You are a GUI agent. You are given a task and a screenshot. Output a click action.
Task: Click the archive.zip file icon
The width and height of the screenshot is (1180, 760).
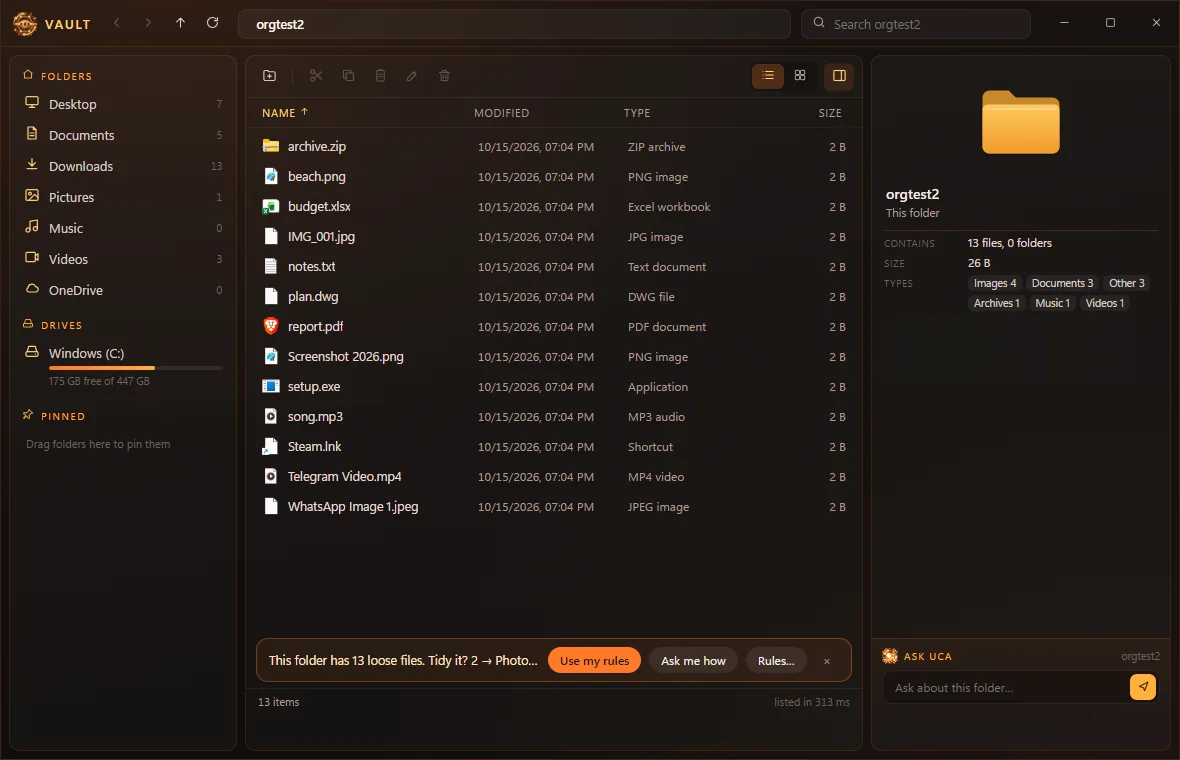(271, 146)
